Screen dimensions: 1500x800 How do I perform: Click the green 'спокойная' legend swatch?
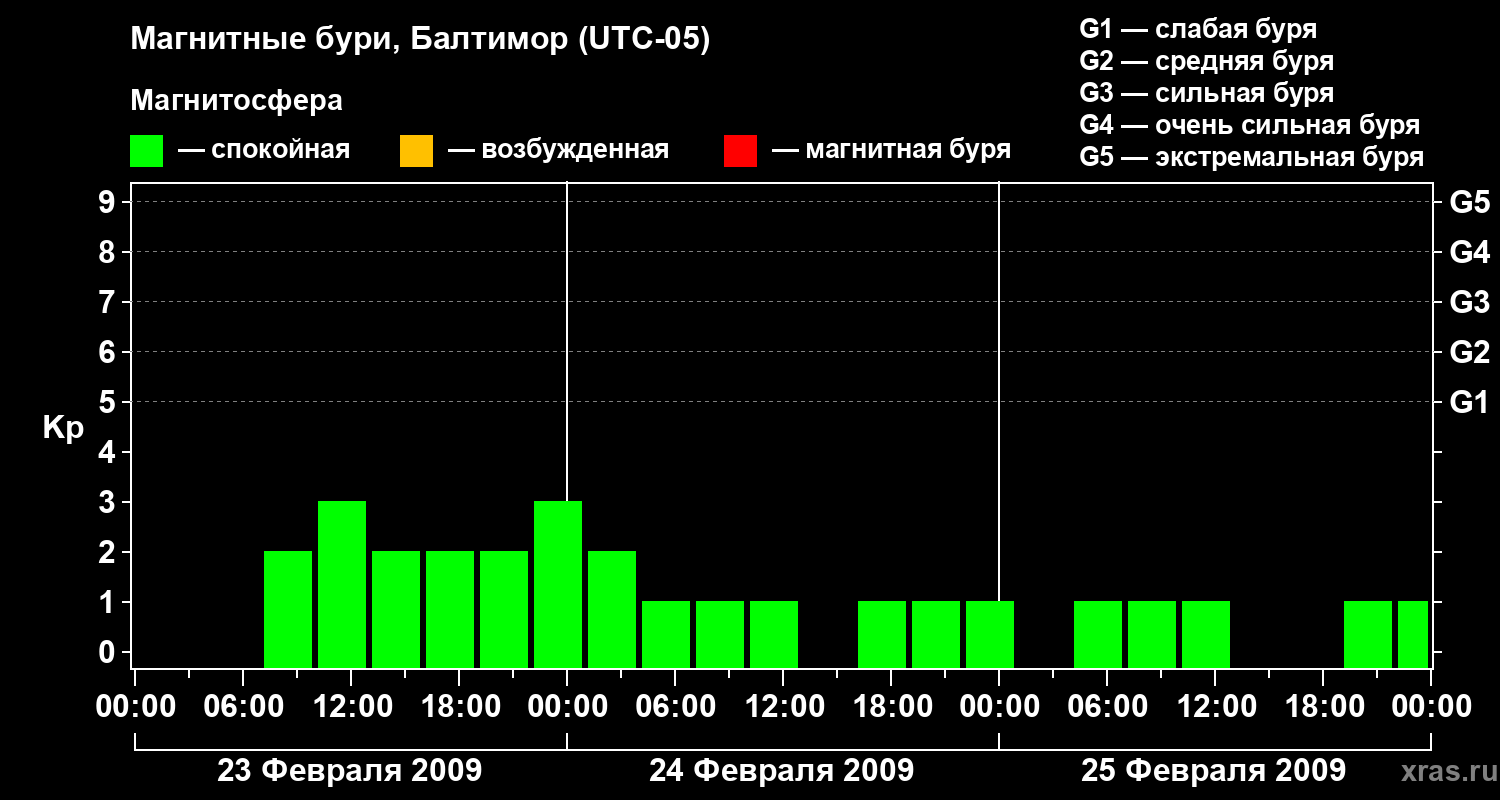pos(147,151)
